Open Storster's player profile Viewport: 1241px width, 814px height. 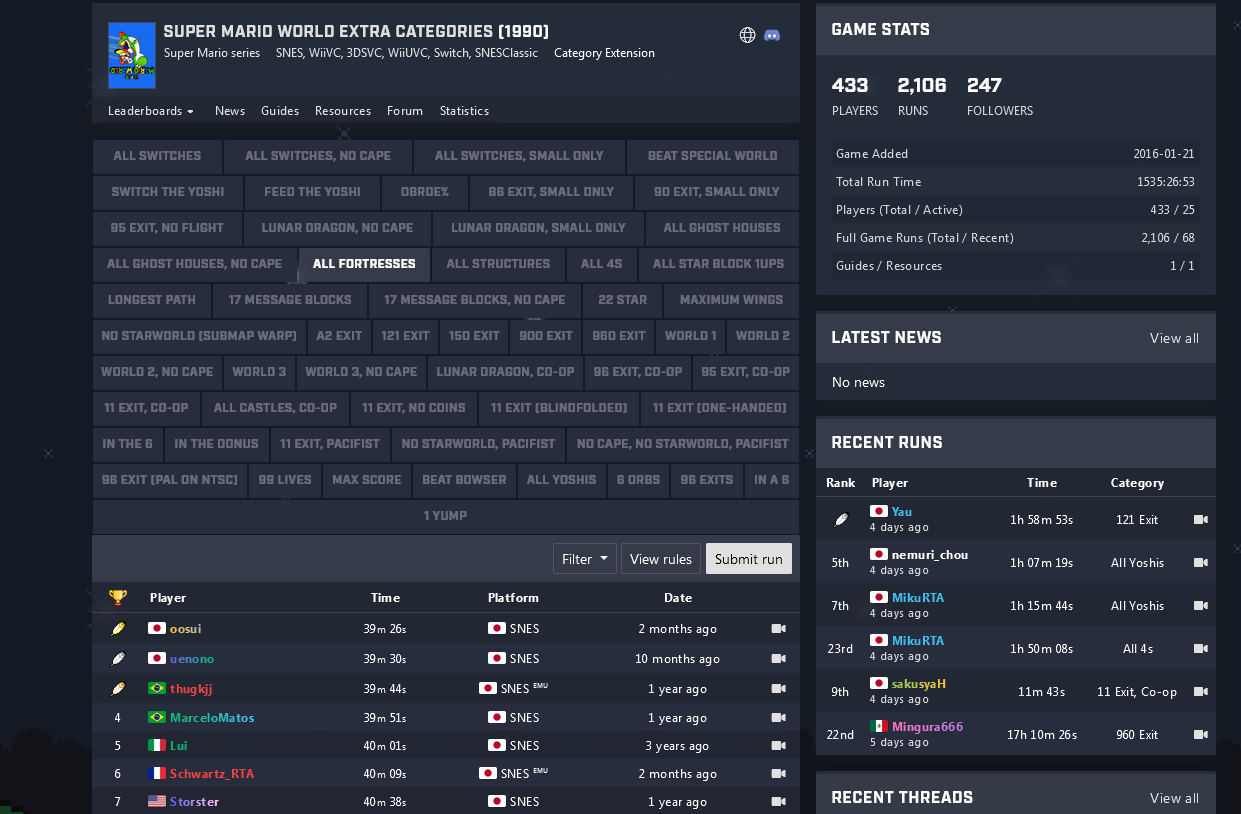[195, 802]
